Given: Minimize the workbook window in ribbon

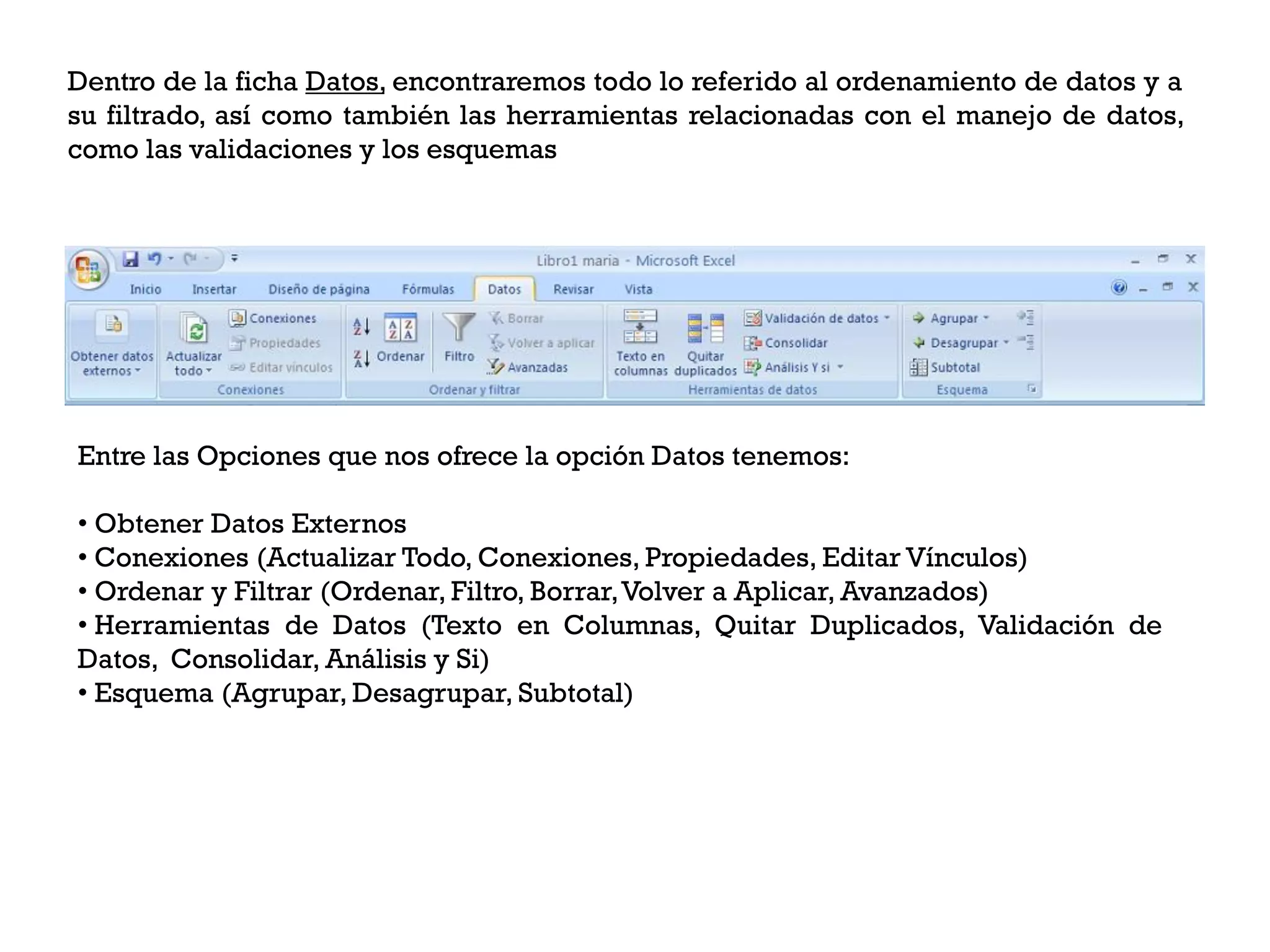Looking at the screenshot, I should click(x=1143, y=288).
